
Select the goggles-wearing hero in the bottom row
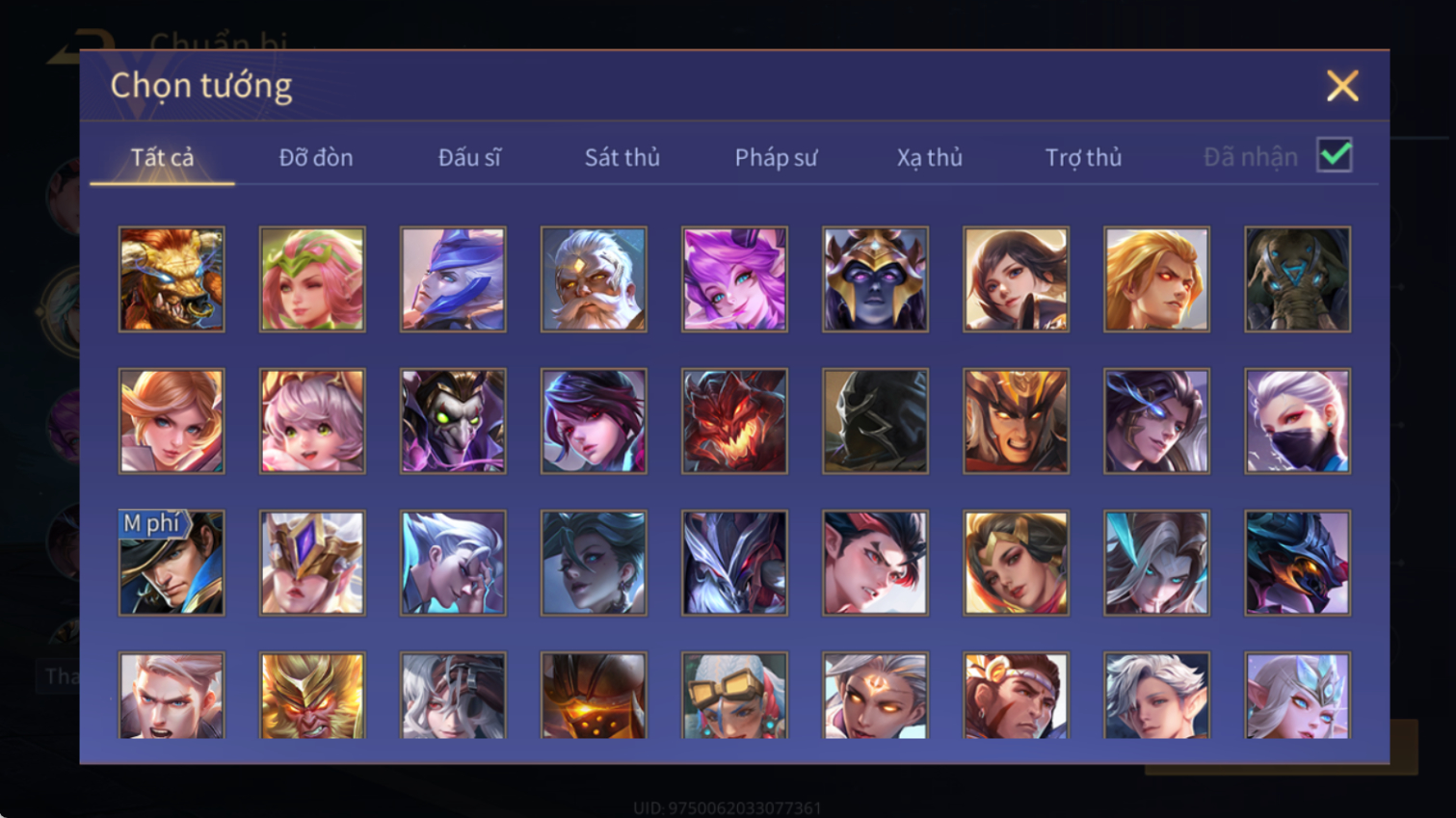734,696
